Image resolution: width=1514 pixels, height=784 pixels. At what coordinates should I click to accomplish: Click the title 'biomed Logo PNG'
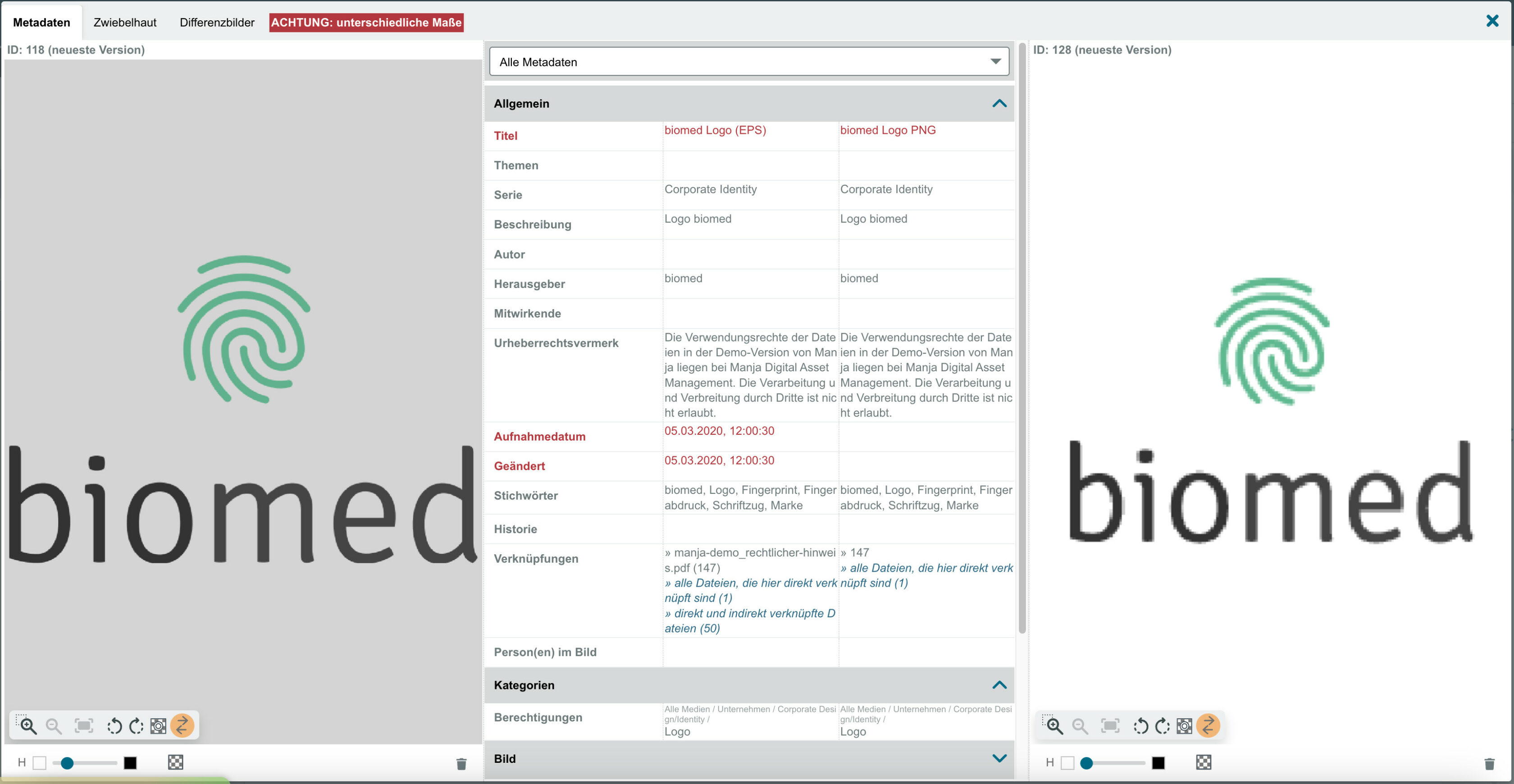tap(888, 130)
